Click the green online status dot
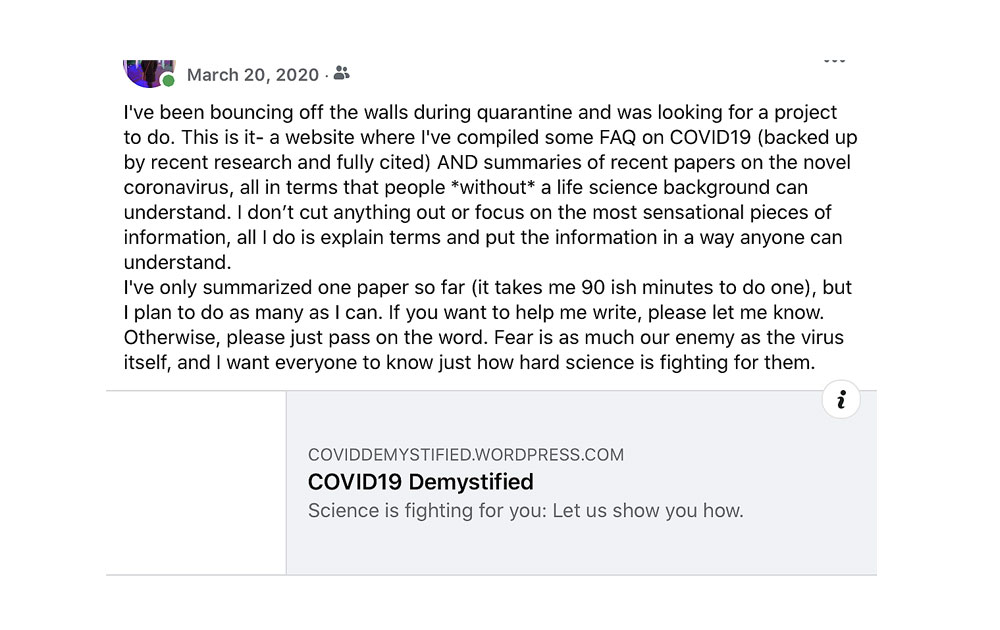This screenshot has width=1000, height=630. point(168,80)
